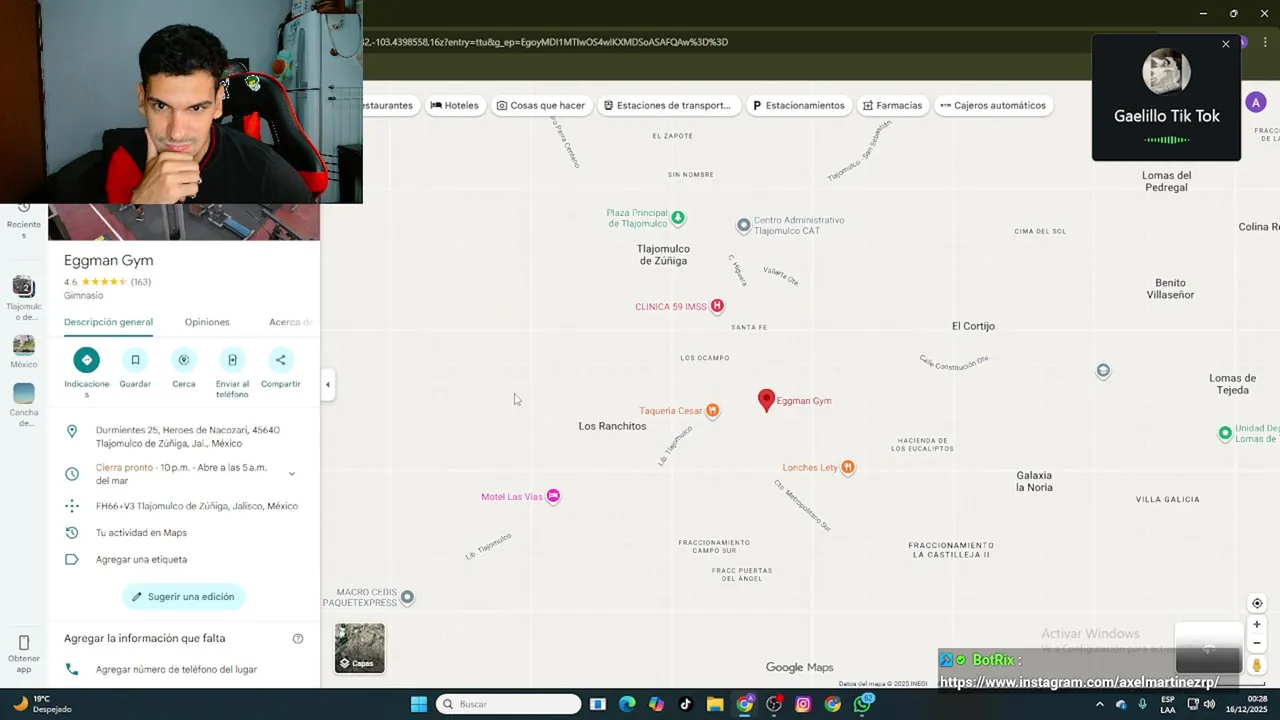Click the show my location button

tap(1257, 603)
